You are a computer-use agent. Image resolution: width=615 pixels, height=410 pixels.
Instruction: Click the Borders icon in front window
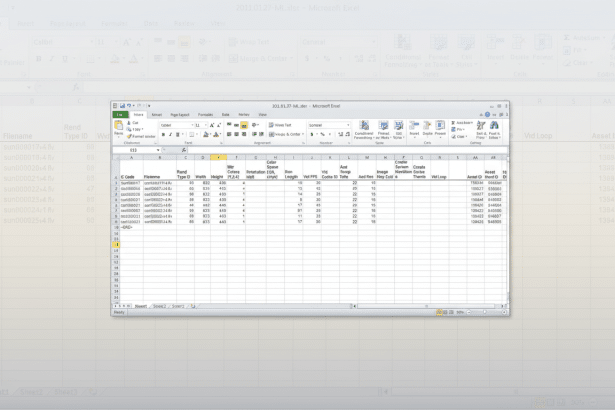pos(191,135)
